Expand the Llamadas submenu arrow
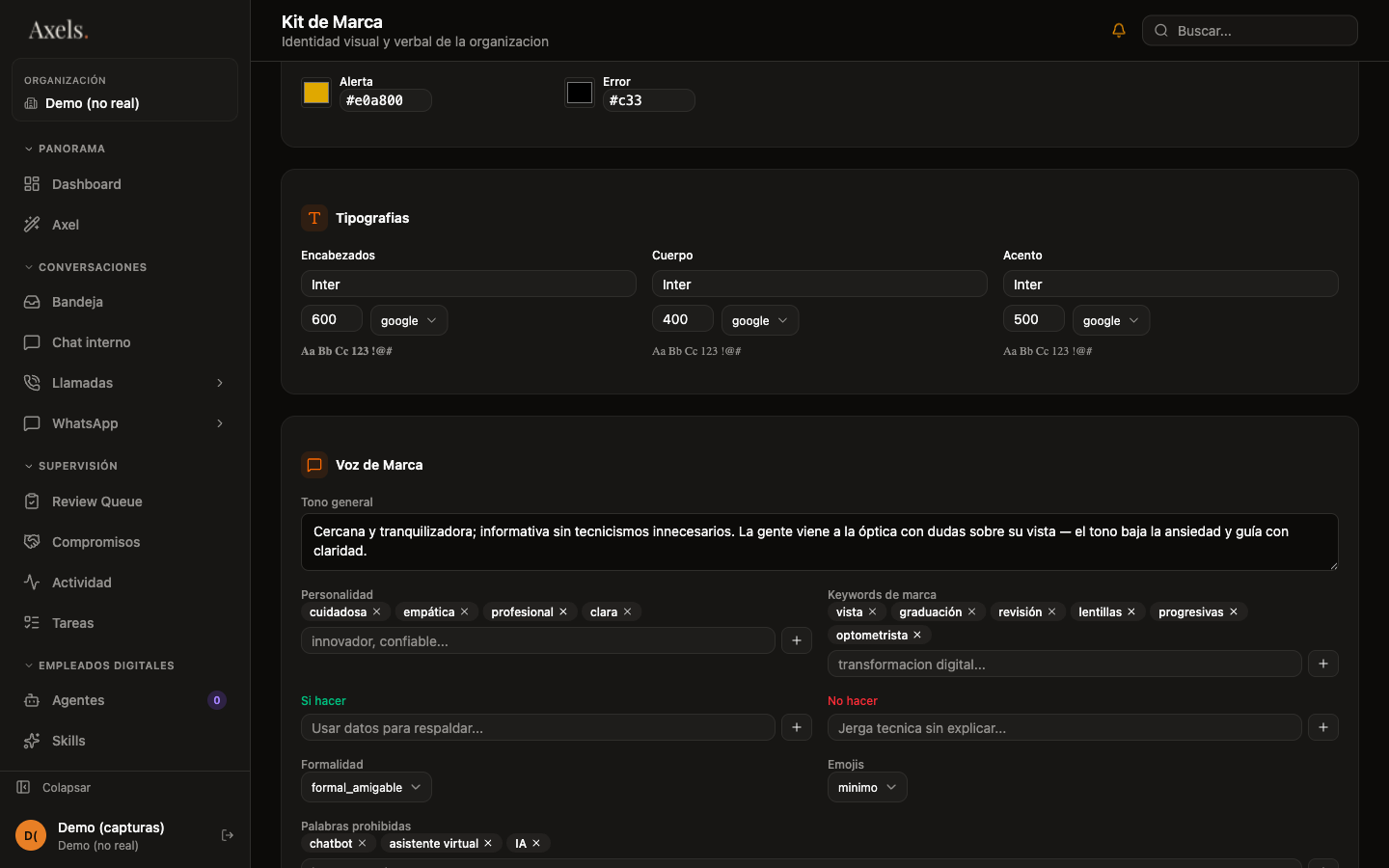 point(220,383)
